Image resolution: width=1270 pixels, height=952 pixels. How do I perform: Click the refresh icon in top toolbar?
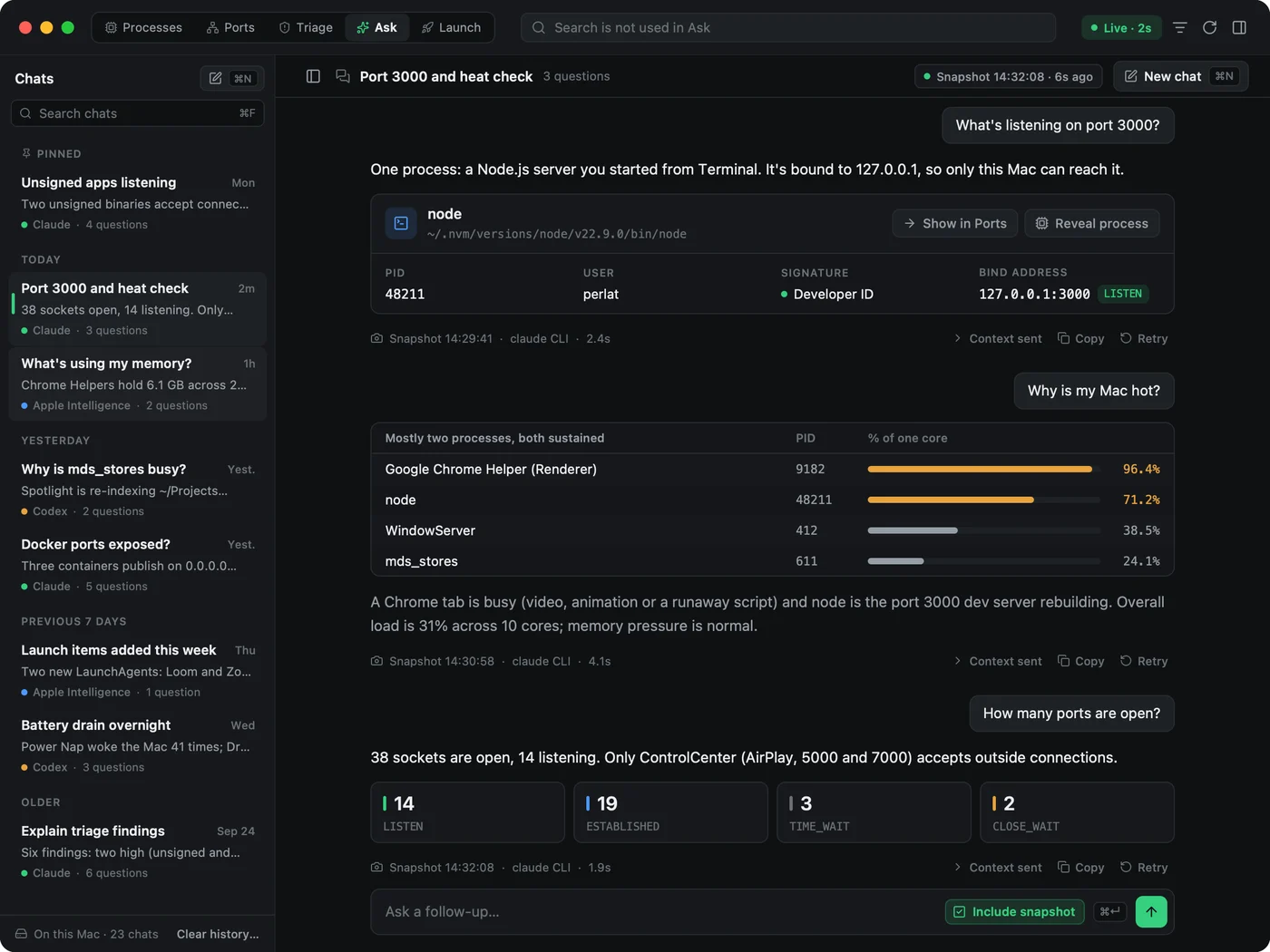coord(1209,27)
